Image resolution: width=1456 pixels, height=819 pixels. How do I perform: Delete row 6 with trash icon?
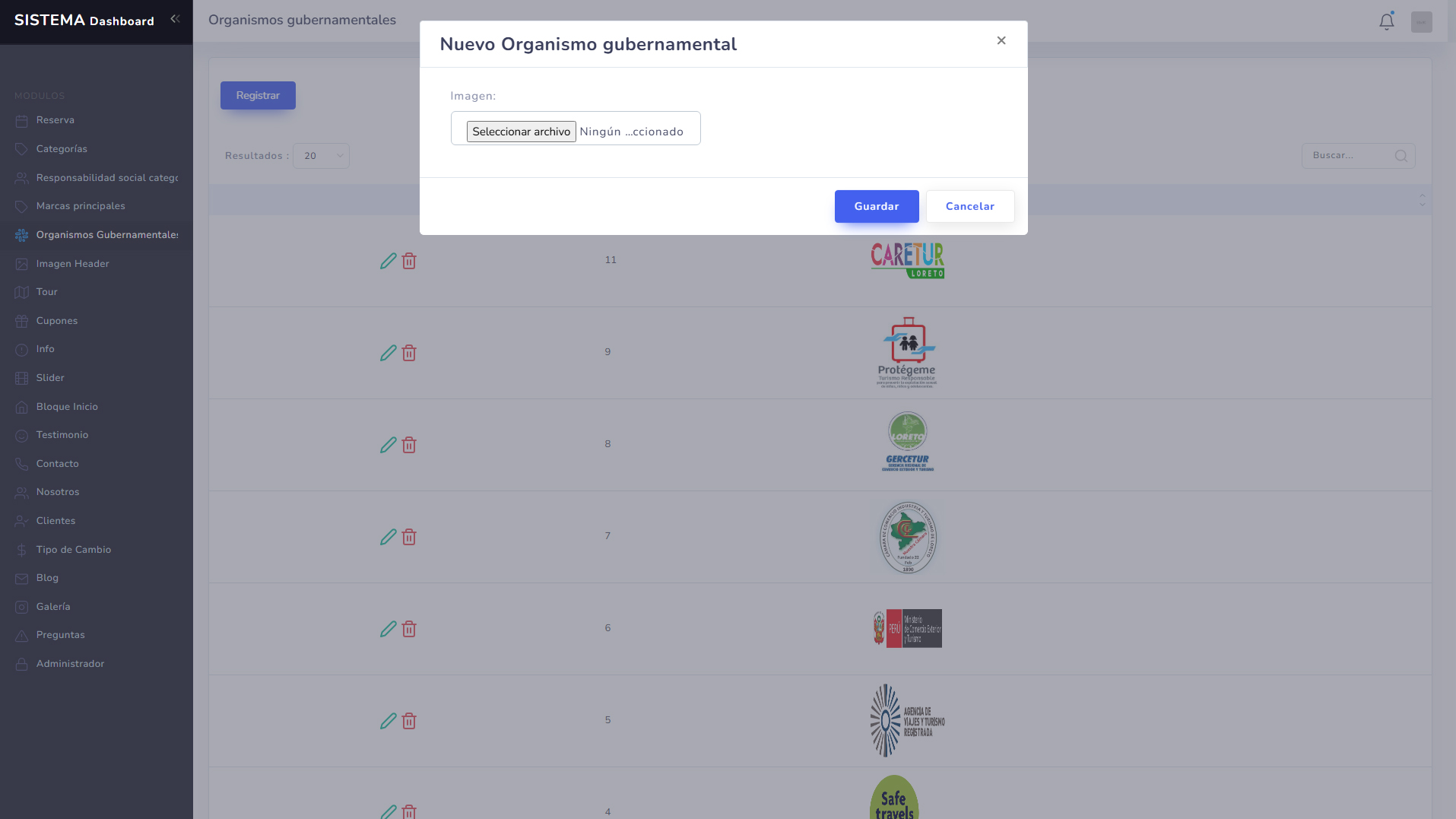point(409,629)
